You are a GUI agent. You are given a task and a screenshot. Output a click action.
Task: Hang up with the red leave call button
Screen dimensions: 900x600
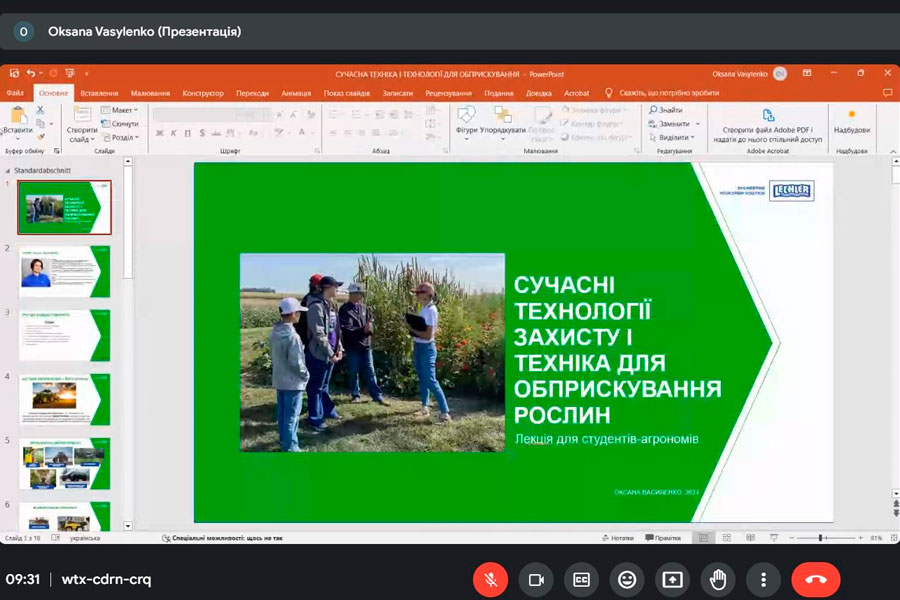[815, 579]
